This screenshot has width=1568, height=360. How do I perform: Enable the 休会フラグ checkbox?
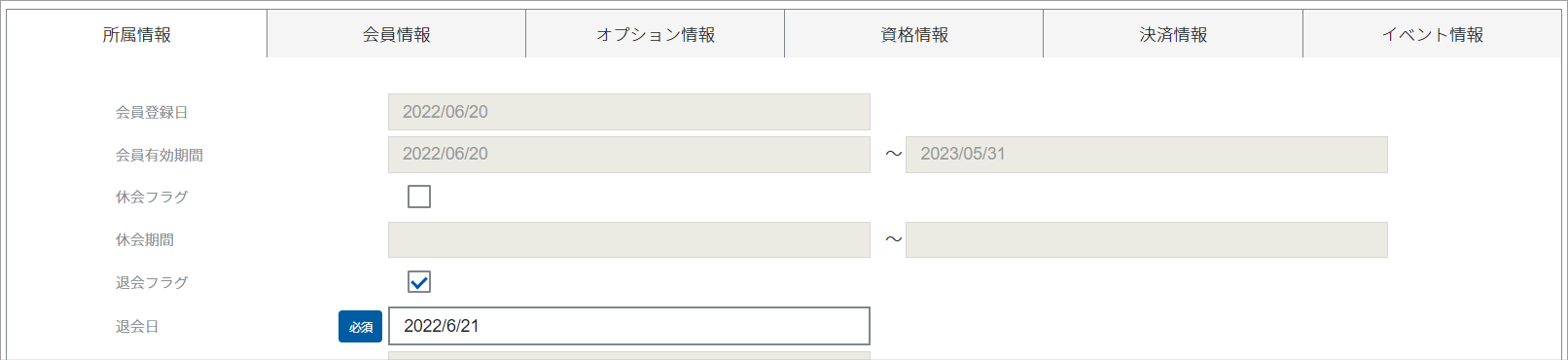pos(419,197)
